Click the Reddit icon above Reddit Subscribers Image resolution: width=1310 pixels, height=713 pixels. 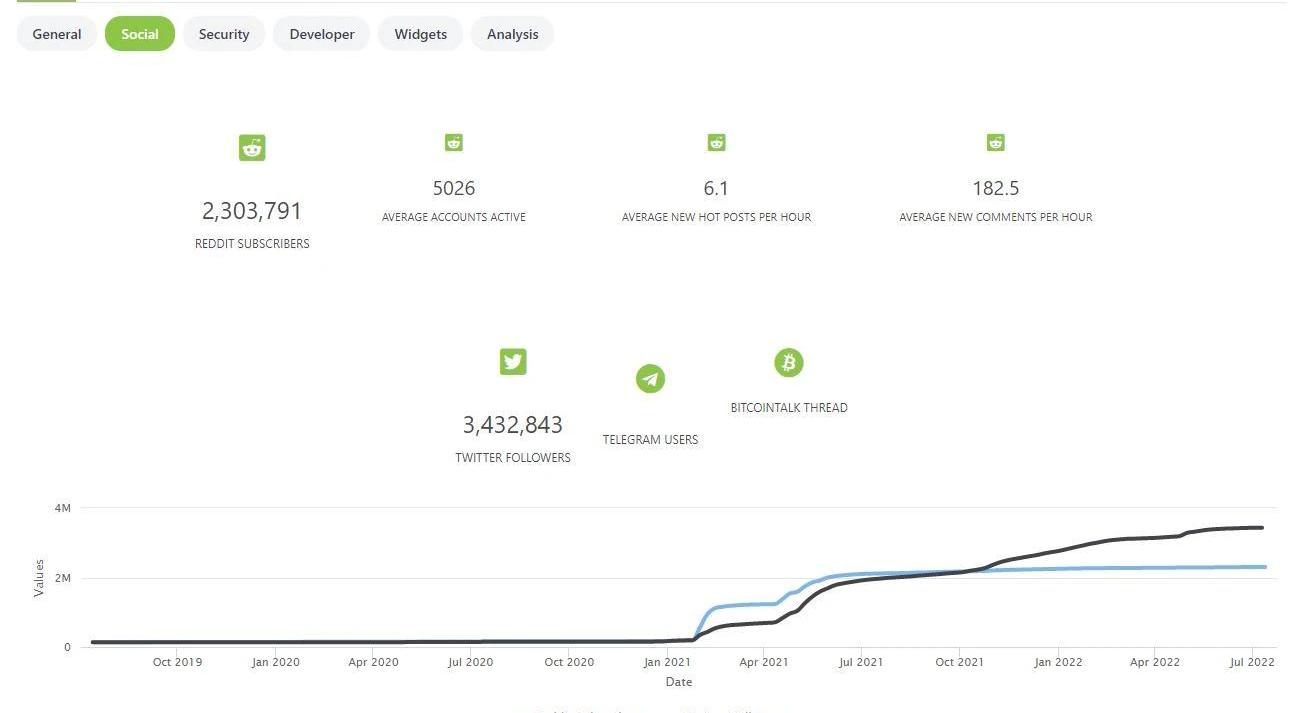(252, 148)
